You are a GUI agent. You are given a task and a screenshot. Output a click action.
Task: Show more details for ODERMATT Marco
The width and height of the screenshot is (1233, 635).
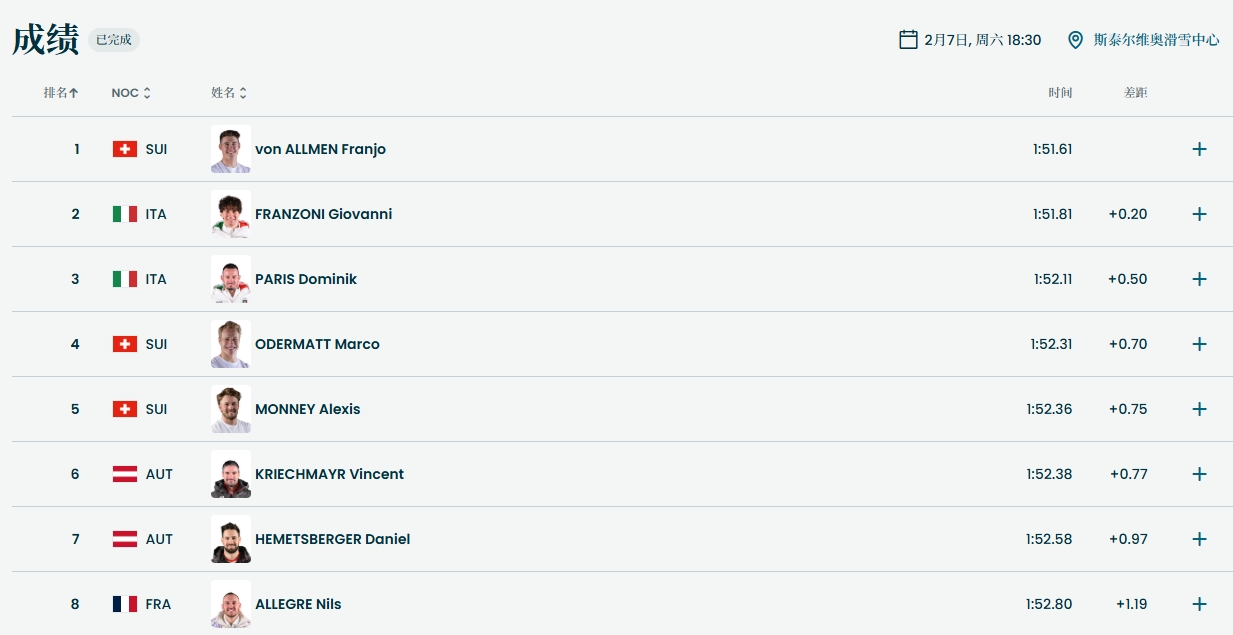tap(1199, 344)
